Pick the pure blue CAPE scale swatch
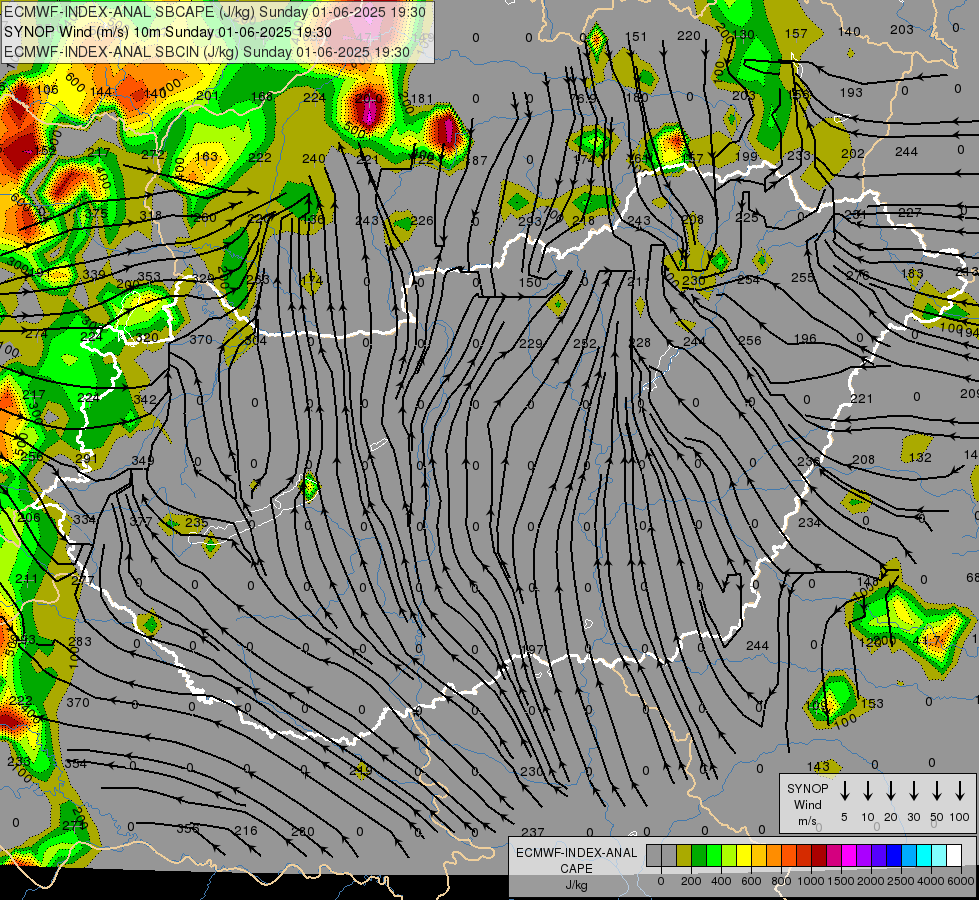 [x=893, y=855]
